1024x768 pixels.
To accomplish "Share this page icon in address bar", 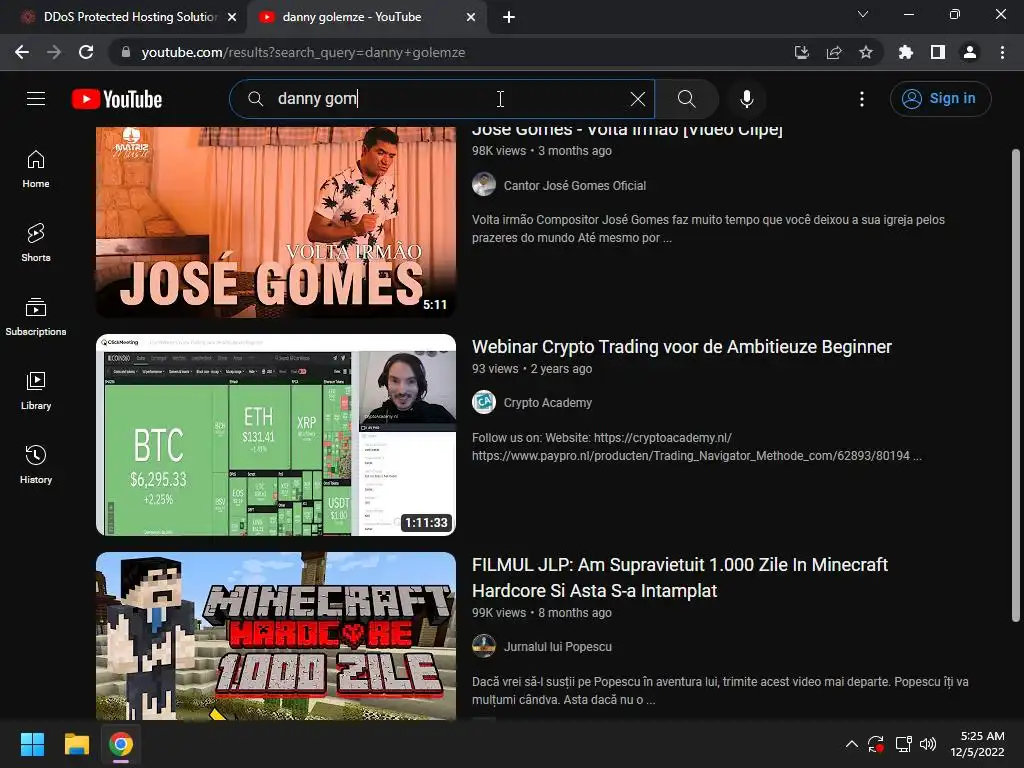I will pos(834,52).
